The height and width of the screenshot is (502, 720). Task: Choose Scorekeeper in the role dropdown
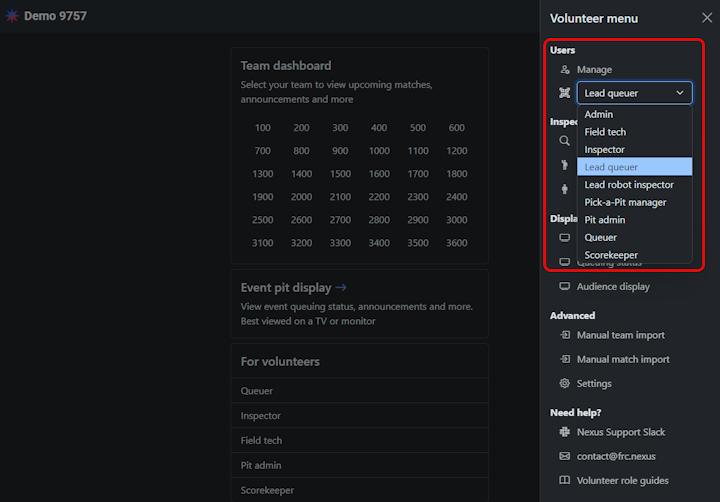click(x=611, y=255)
